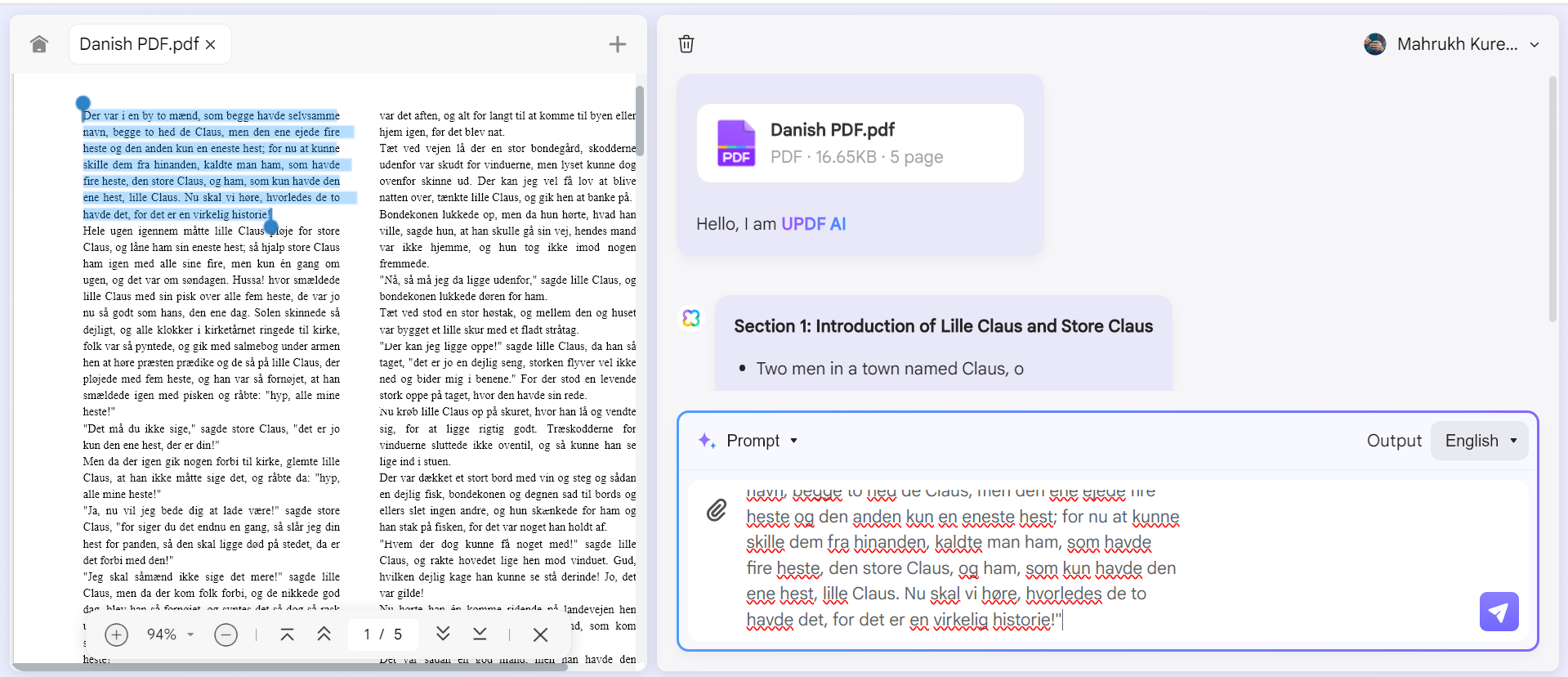Zoom out with the minus circle icon

pos(226,634)
